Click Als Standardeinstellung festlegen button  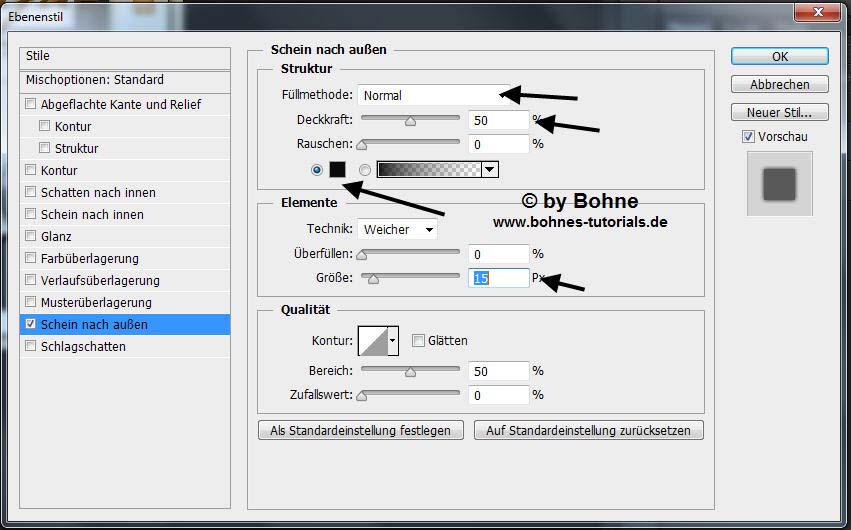(361, 431)
